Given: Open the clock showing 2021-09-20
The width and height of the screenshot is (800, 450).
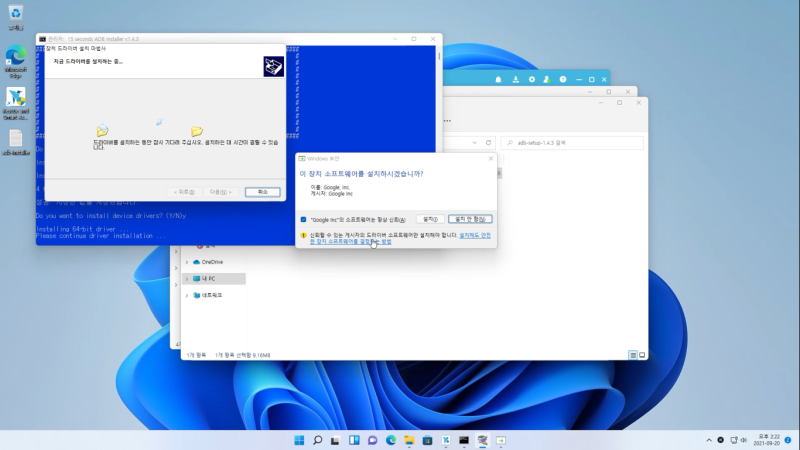Looking at the screenshot, I should [x=769, y=440].
